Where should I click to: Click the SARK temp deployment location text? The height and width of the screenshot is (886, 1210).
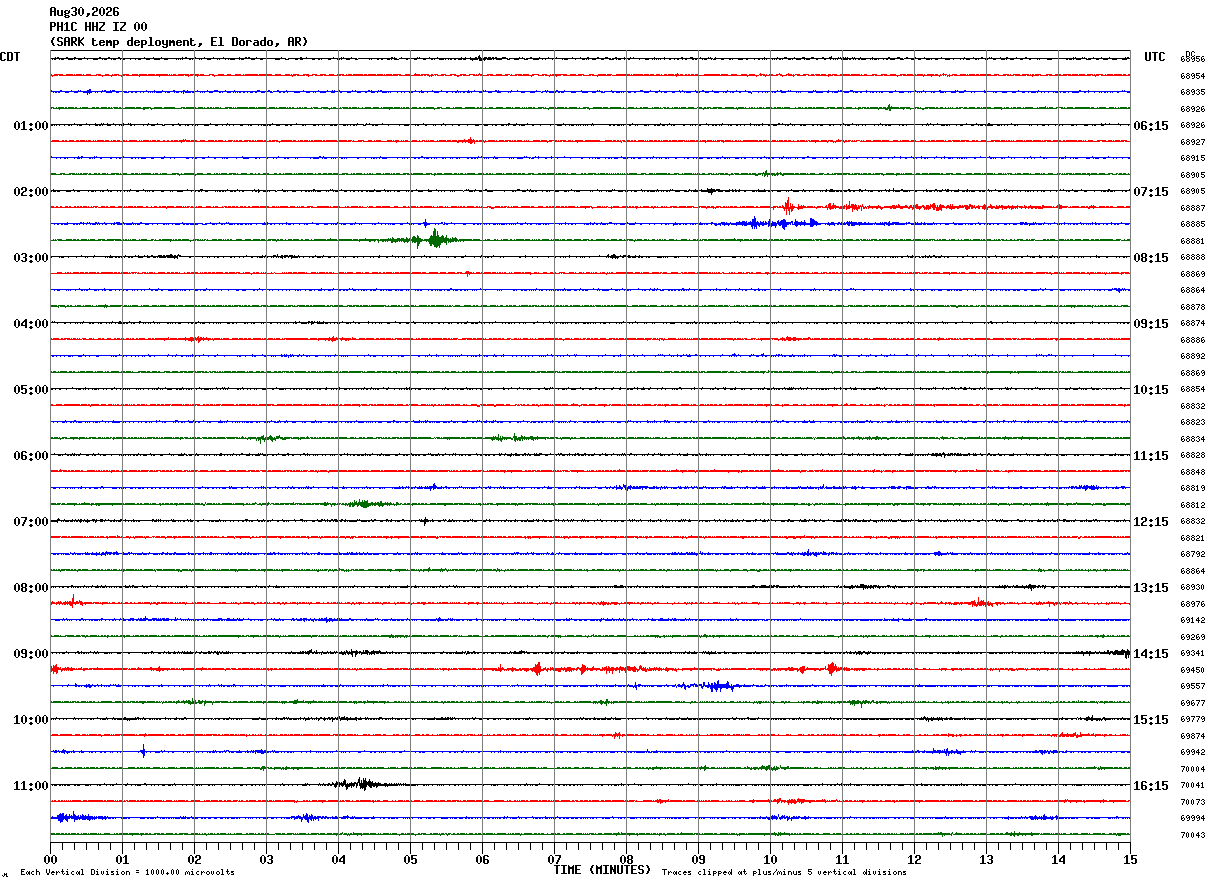pyautogui.click(x=179, y=42)
